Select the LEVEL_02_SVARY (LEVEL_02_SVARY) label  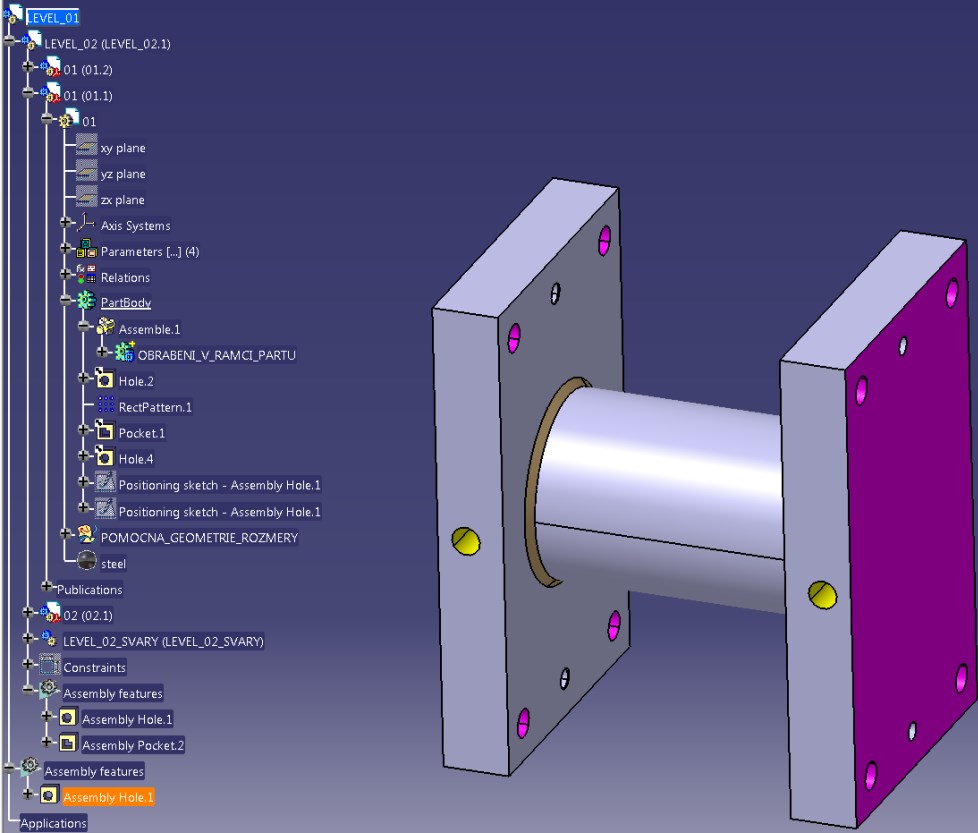tap(163, 641)
